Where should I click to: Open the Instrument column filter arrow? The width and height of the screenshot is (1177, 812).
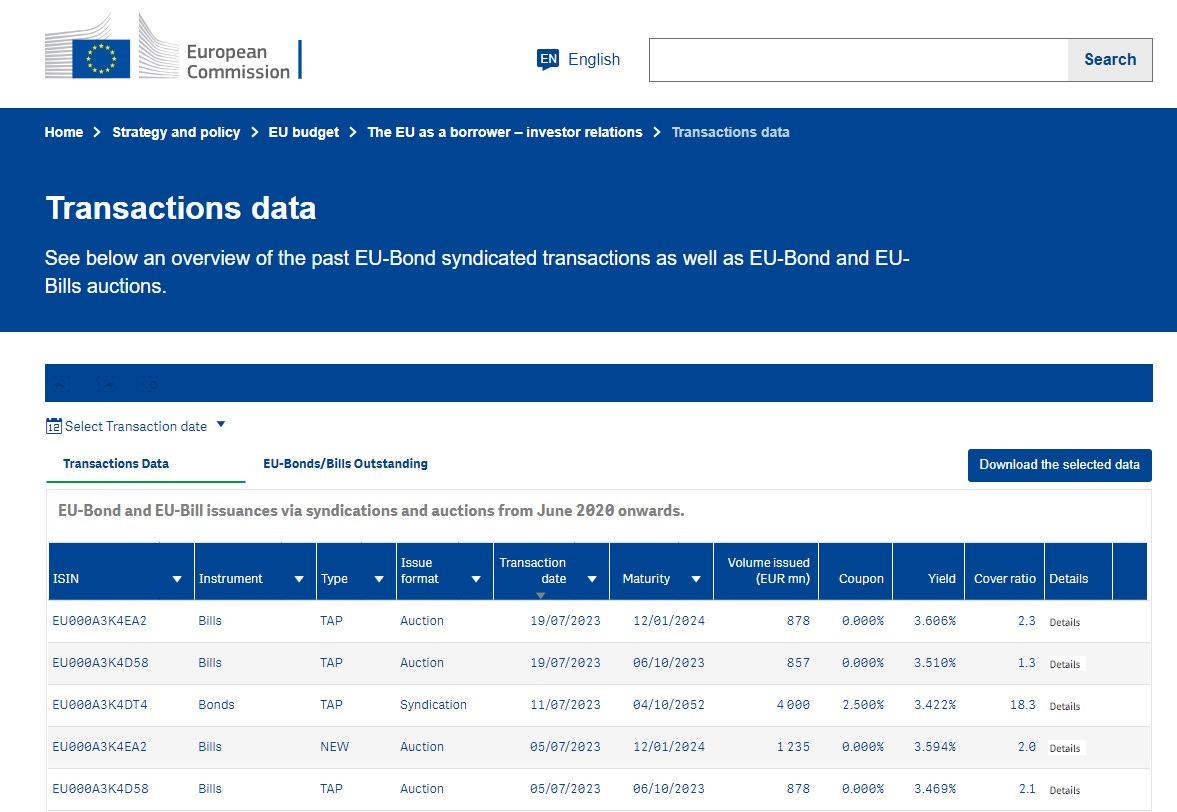[x=299, y=579]
